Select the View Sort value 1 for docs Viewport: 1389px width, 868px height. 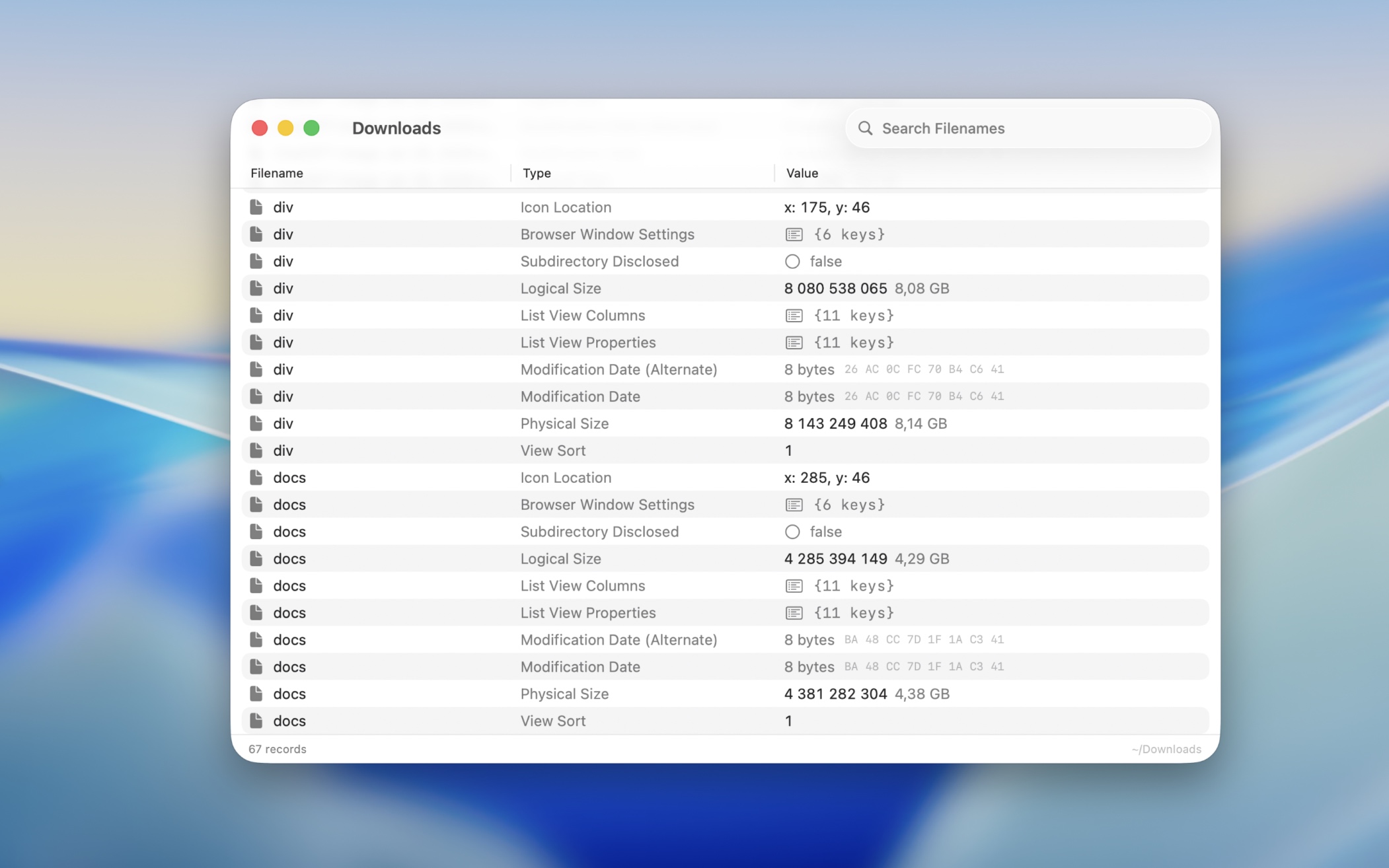788,721
